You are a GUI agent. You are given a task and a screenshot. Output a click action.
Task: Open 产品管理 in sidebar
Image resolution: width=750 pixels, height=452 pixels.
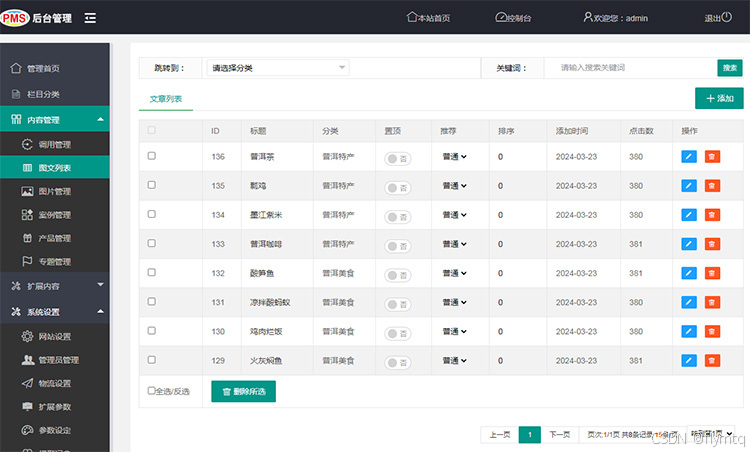pyautogui.click(x=55, y=238)
